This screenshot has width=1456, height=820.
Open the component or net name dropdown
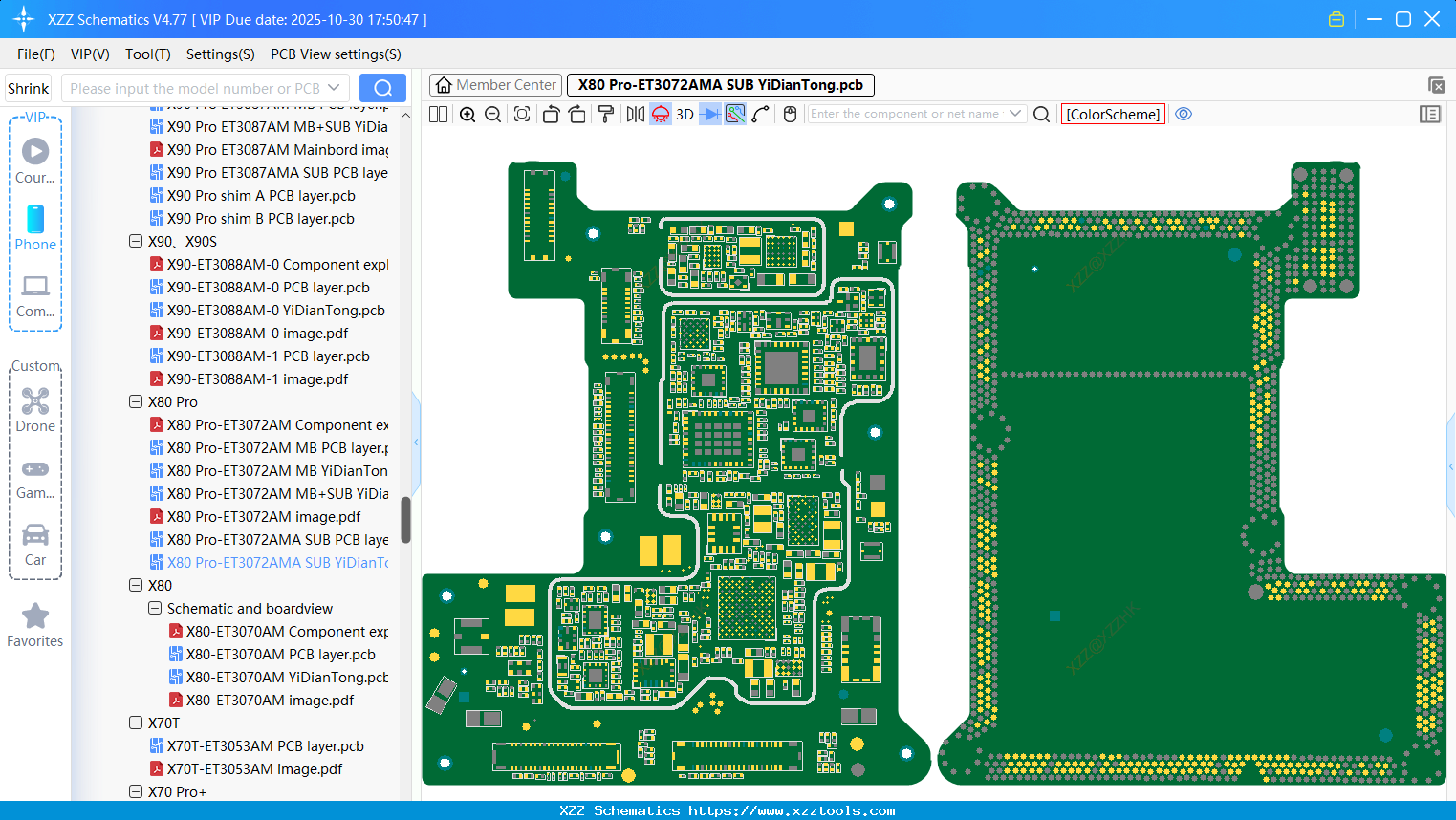click(x=1015, y=114)
